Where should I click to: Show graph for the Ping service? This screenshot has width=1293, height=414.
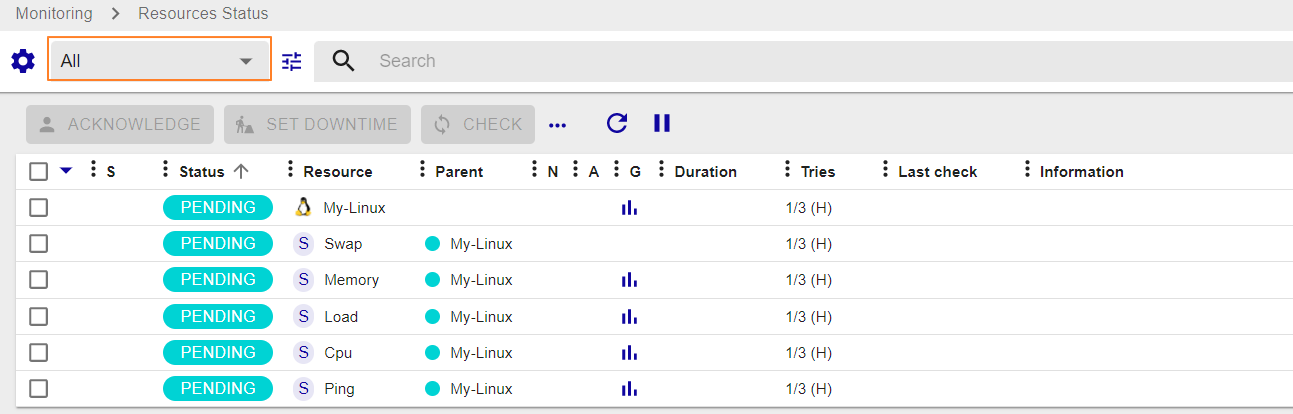[629, 389]
